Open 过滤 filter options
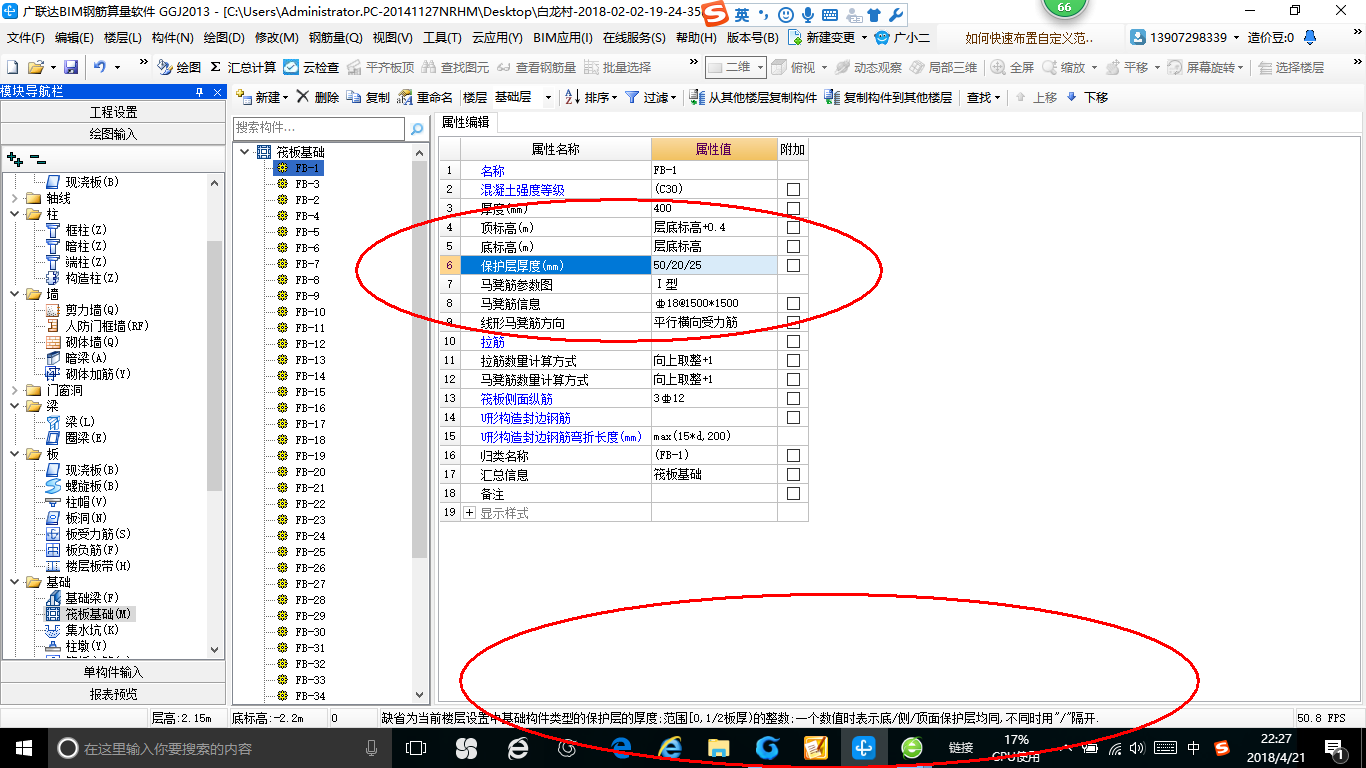 click(x=651, y=97)
